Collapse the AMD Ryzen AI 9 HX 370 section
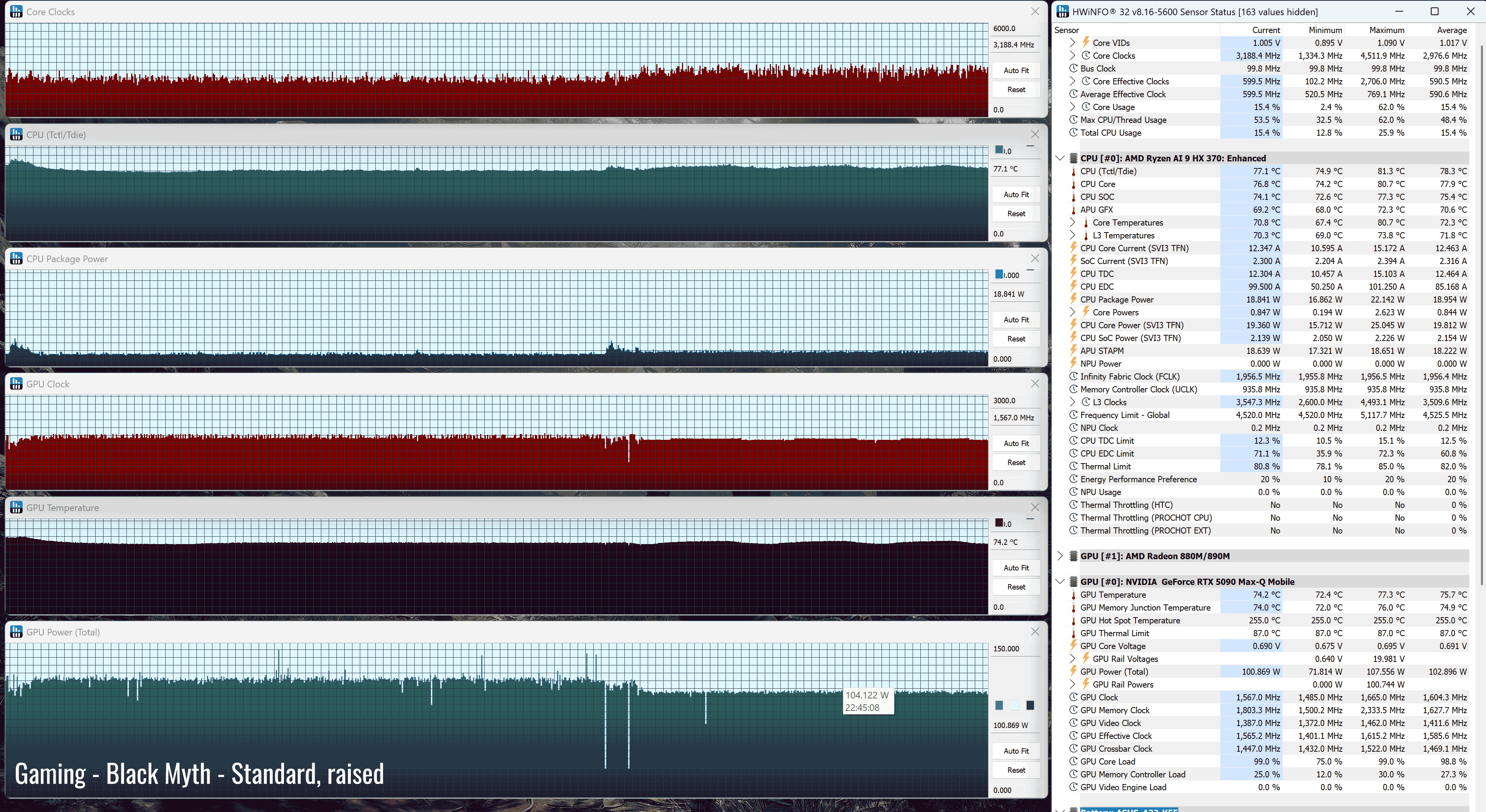Screen dimensions: 1486x812 click(x=1060, y=158)
